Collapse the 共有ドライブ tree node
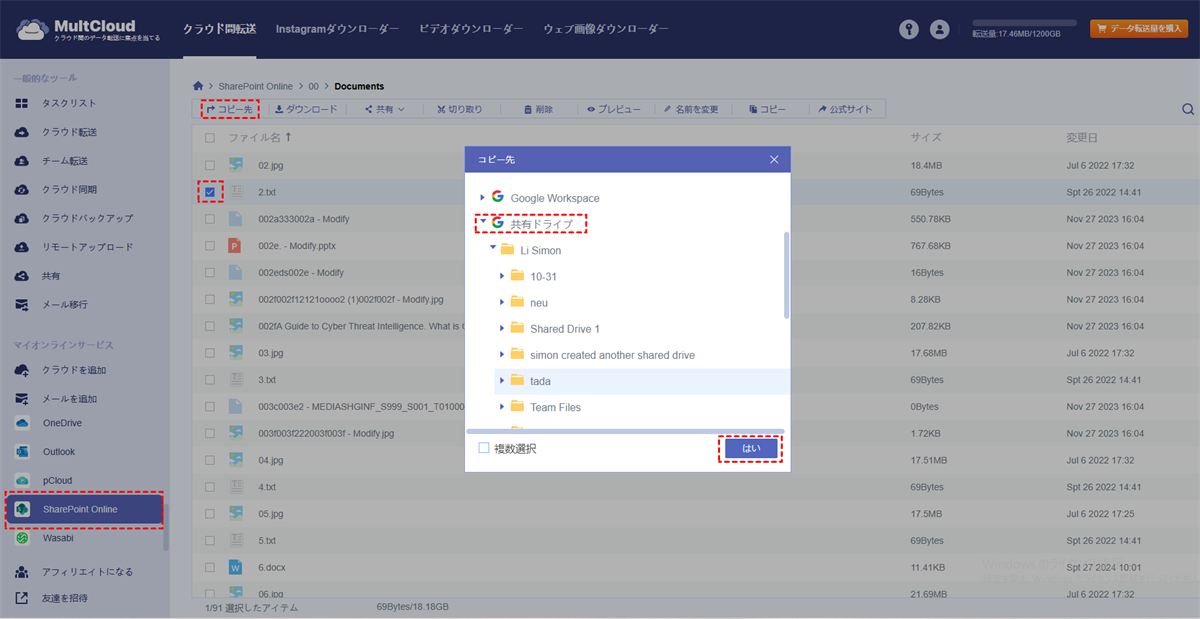The image size is (1200, 619). 482,224
